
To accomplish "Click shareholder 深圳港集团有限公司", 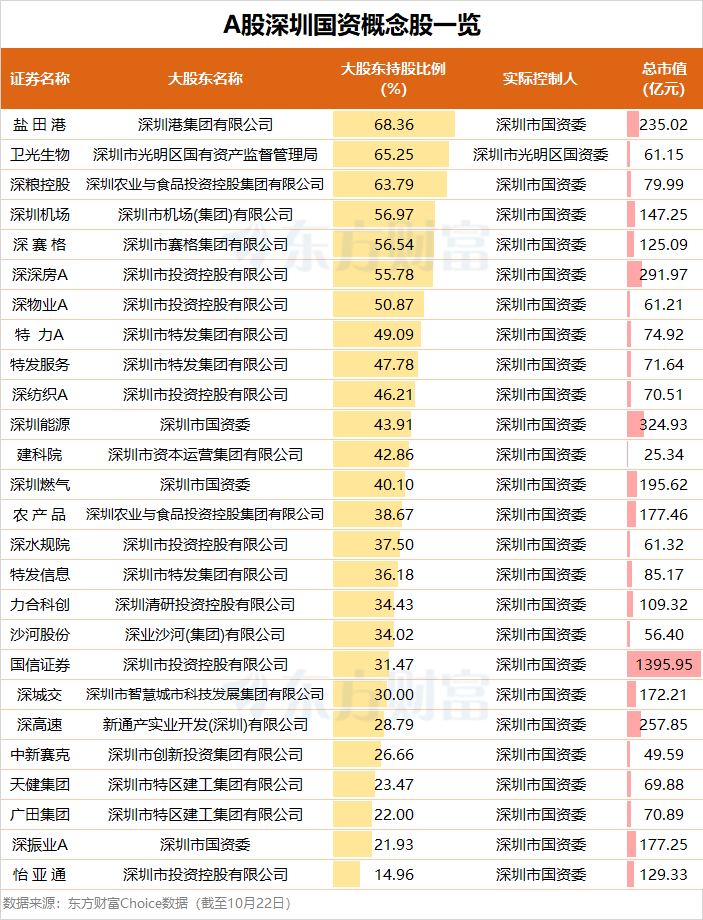I will pos(205,124).
